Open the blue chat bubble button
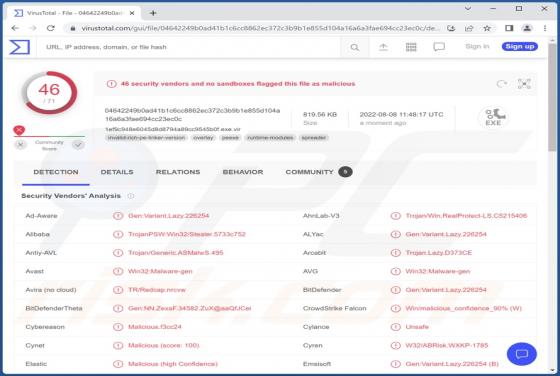Screen dimensions: 560x376 point(521,354)
